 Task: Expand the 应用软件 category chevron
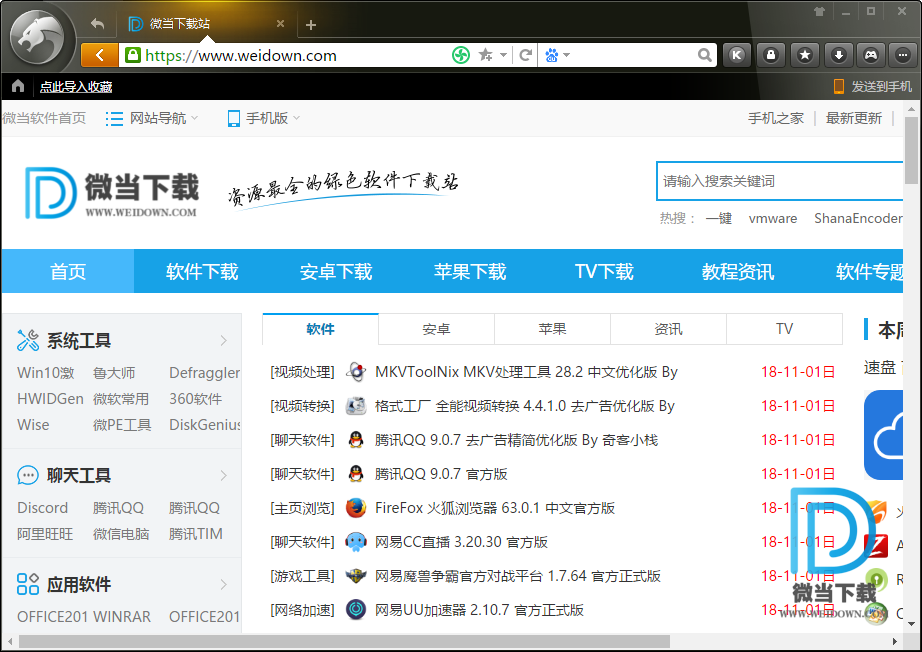tap(223, 584)
